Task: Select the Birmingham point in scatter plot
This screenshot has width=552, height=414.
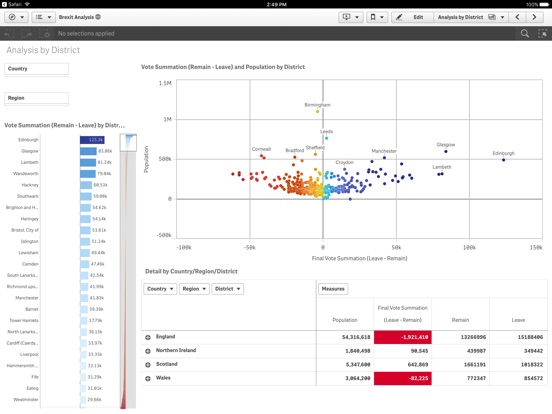Action: (317, 112)
